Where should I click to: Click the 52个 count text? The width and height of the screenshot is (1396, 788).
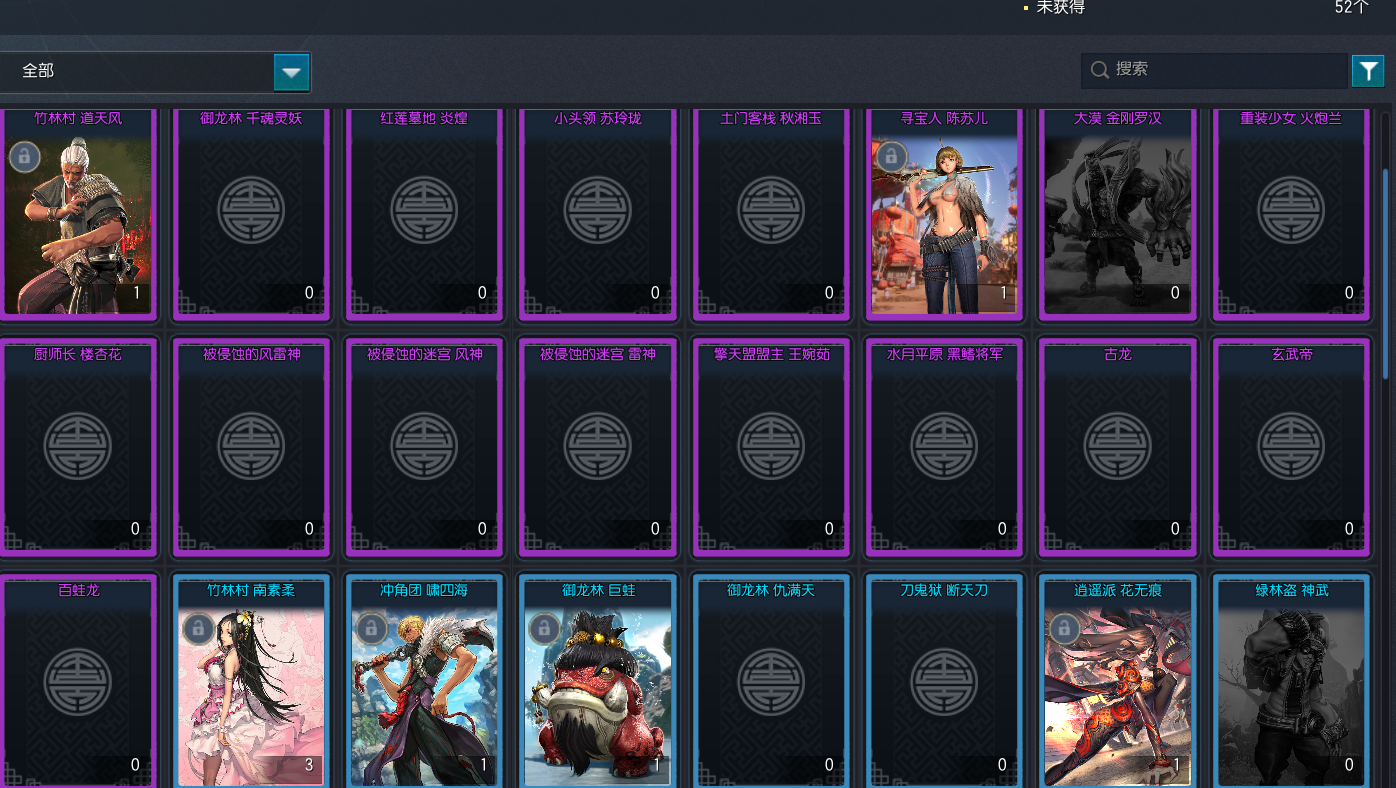pos(1352,7)
